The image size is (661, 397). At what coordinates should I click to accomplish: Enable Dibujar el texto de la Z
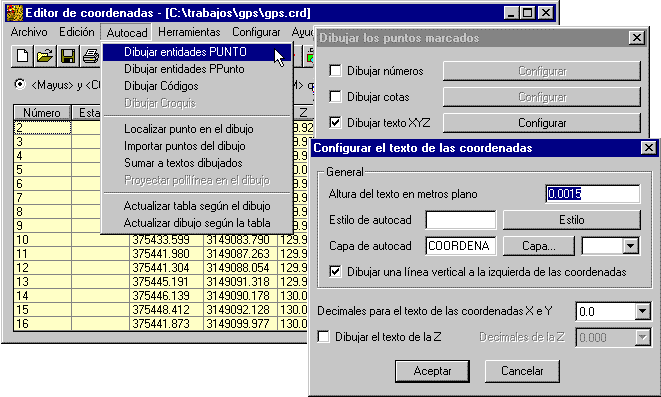tap(323, 337)
